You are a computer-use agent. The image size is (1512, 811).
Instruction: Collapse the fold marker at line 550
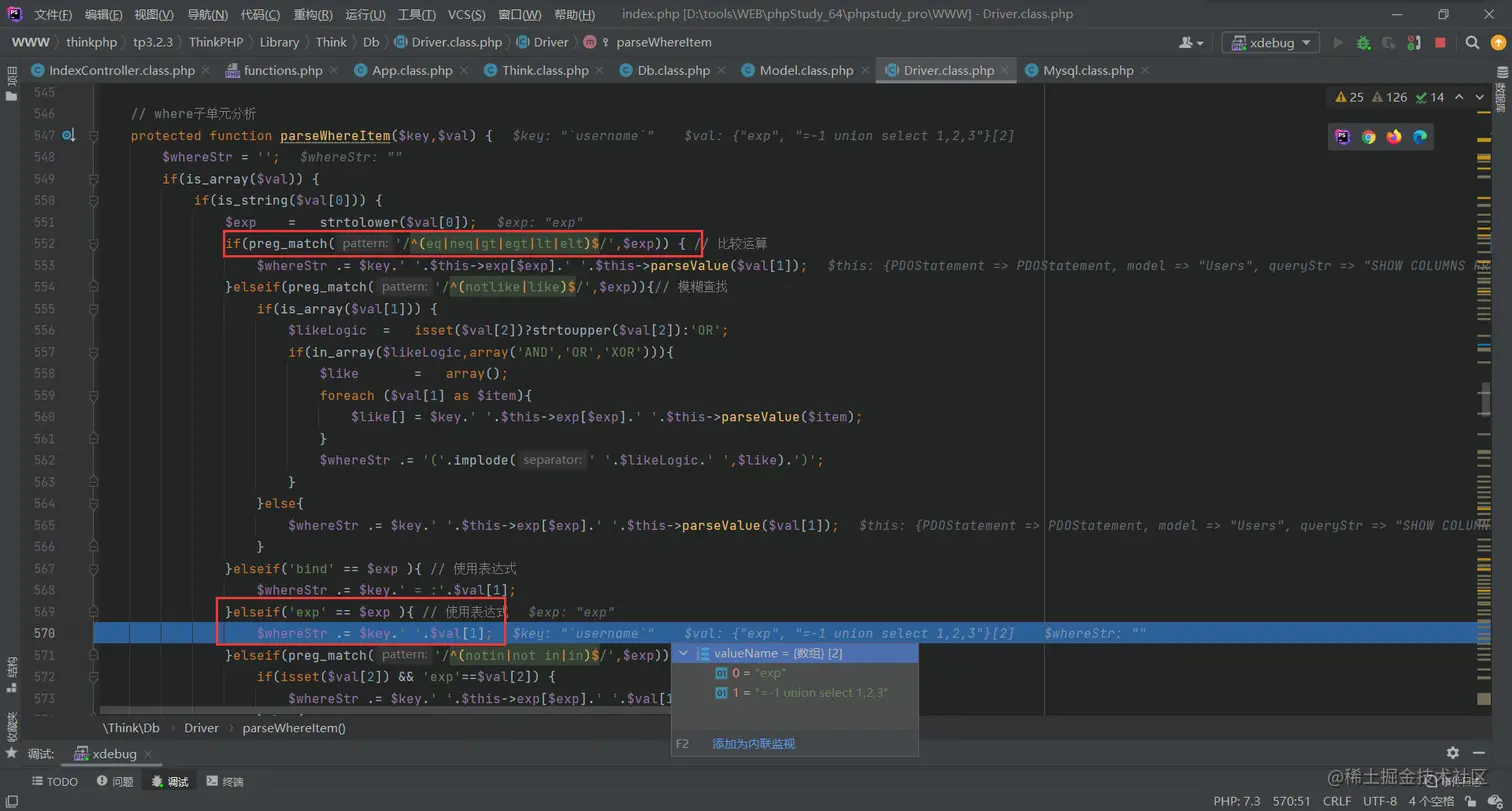tap(93, 201)
